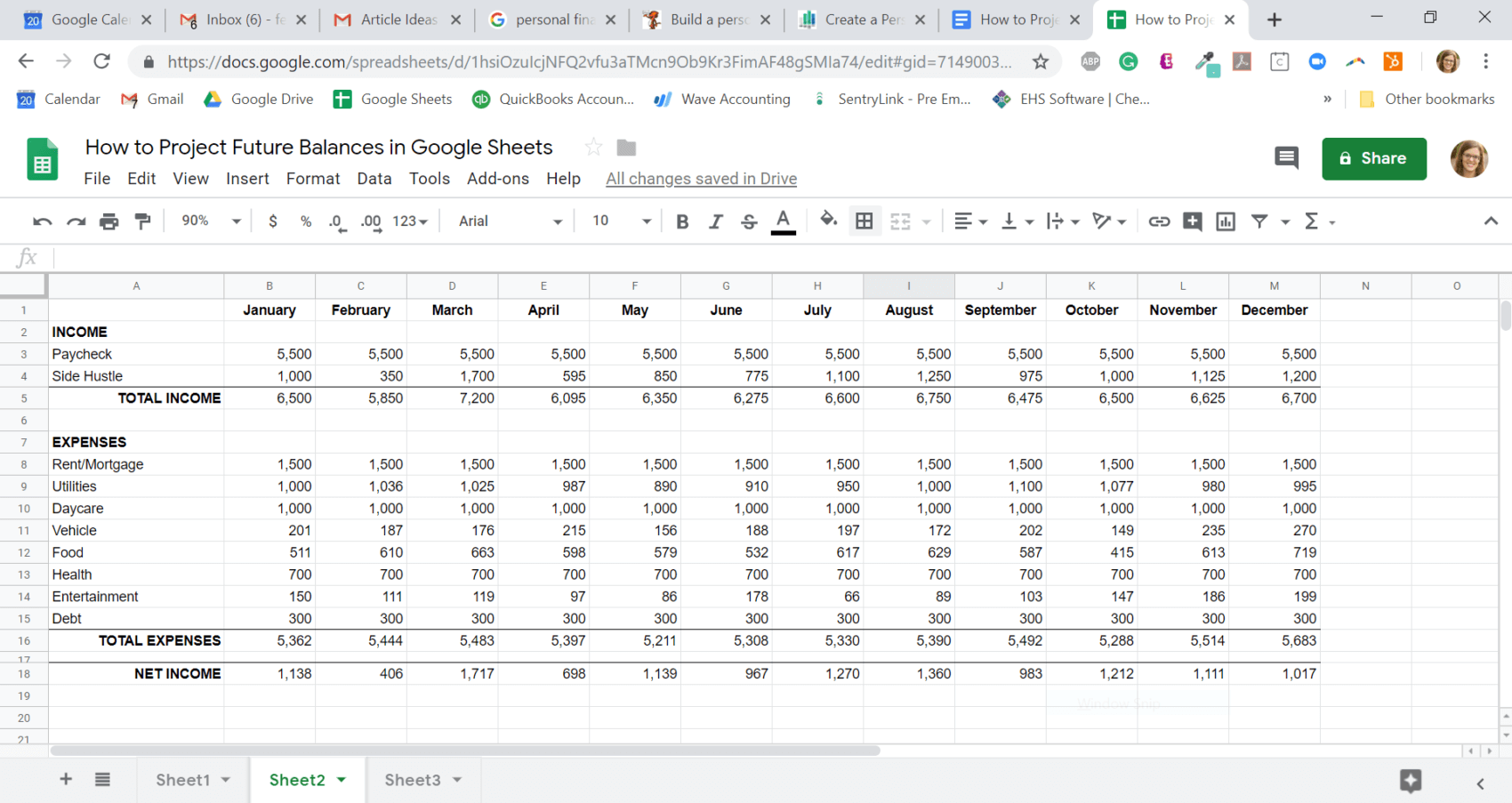Viewport: 1512px width, 803px height.
Task: Switch to Inbox (6) browser tab
Action: pos(242,20)
